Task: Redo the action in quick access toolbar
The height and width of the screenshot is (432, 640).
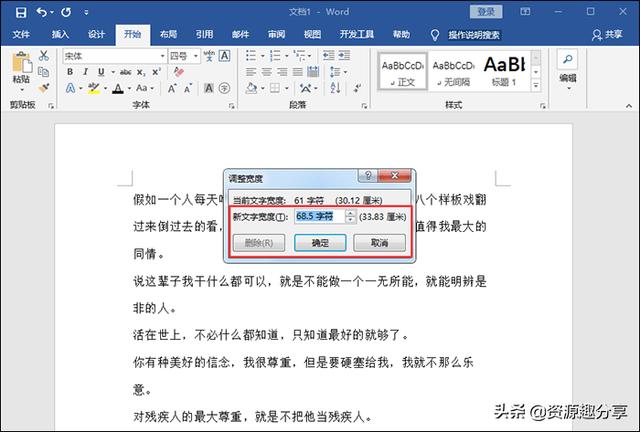Action: click(x=66, y=12)
